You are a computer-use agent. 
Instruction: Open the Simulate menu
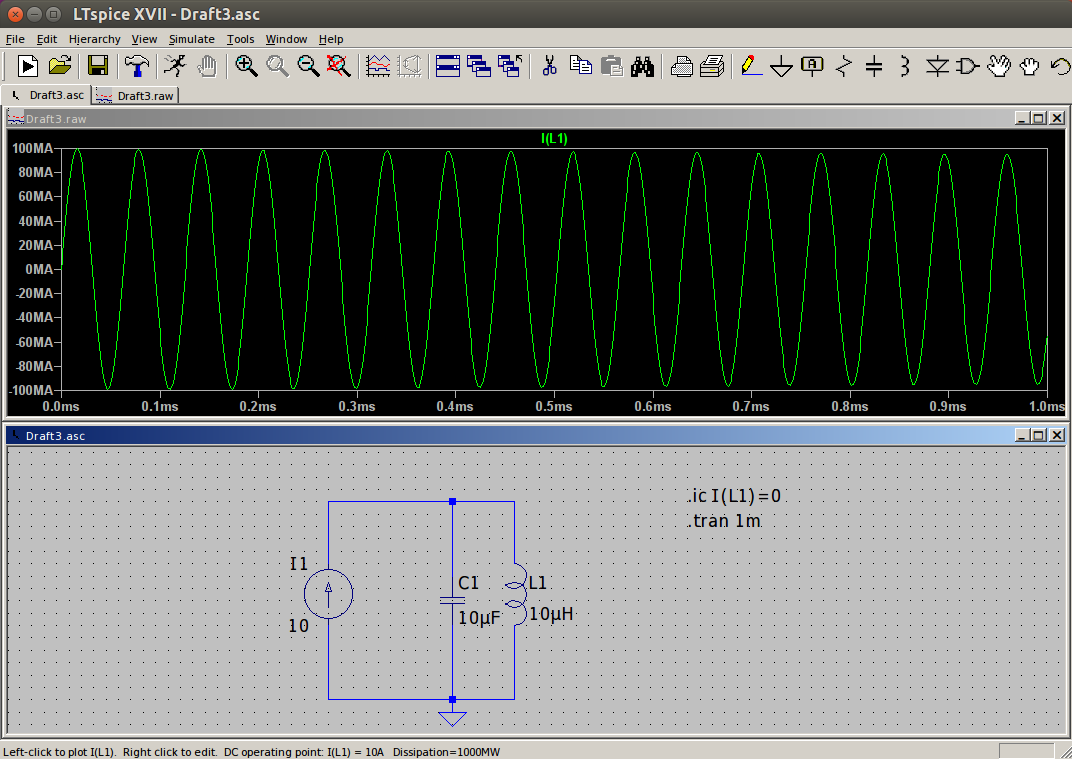191,39
